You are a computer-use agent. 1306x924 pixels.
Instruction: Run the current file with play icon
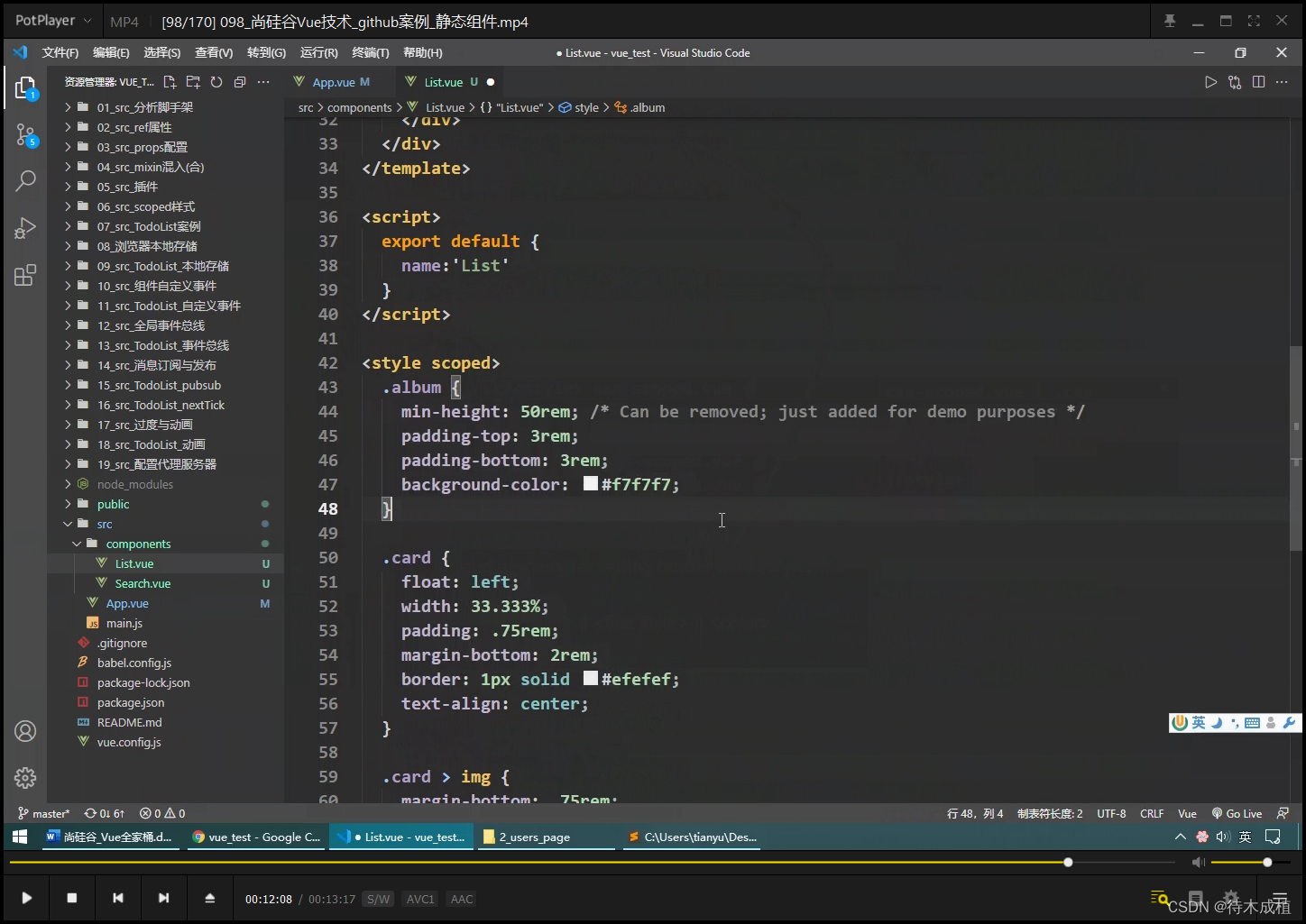(x=1210, y=82)
